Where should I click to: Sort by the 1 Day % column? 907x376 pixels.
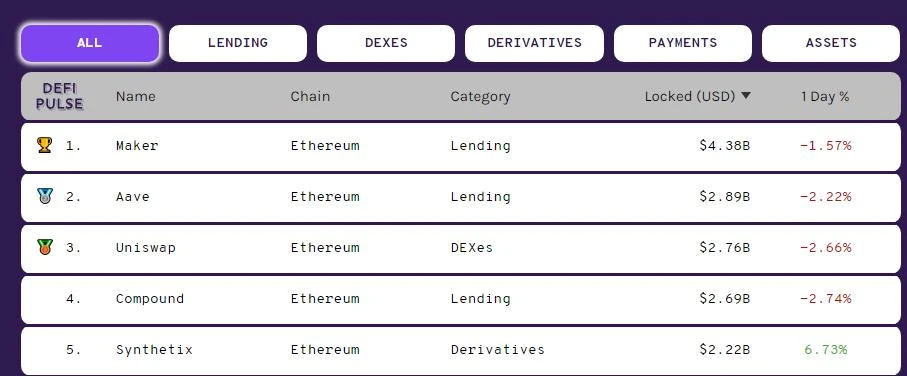[x=825, y=97]
